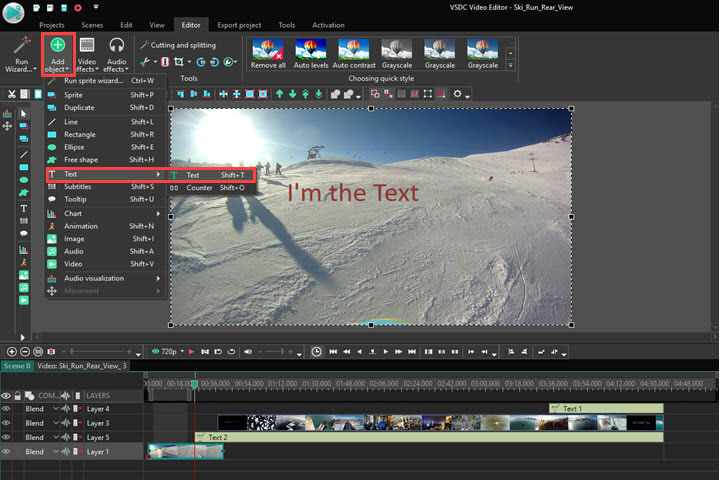Screen dimensions: 720x480
Task: Hide Layer 4 with its eye icon
Action: click(7, 409)
